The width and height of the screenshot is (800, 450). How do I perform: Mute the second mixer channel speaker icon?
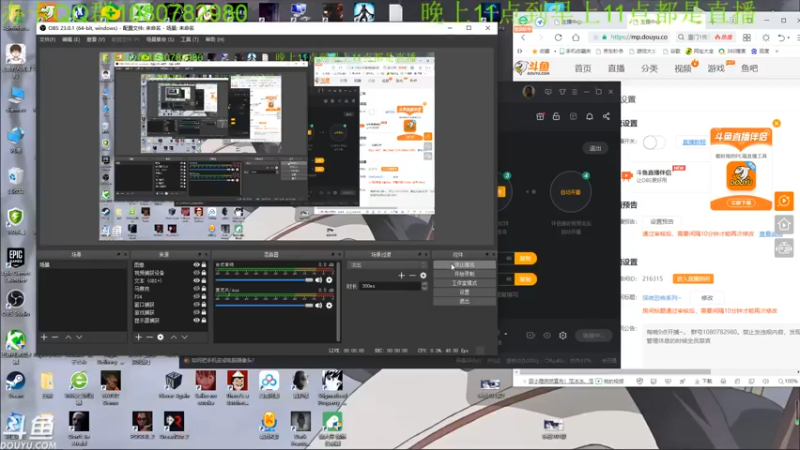pyautogui.click(x=319, y=305)
